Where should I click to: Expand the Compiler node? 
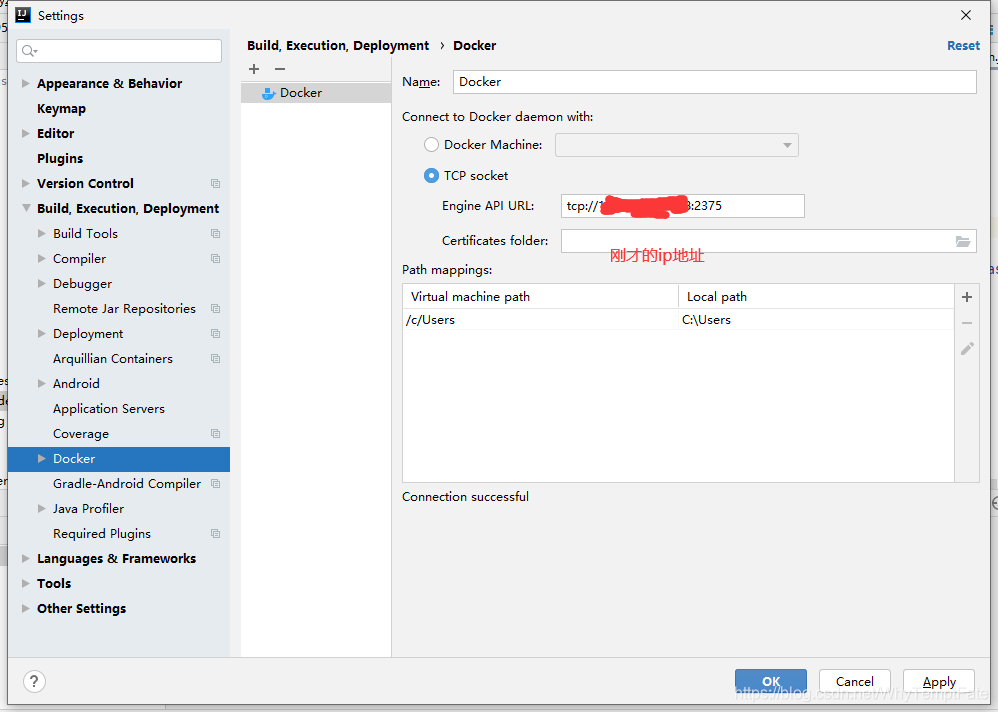click(41, 258)
